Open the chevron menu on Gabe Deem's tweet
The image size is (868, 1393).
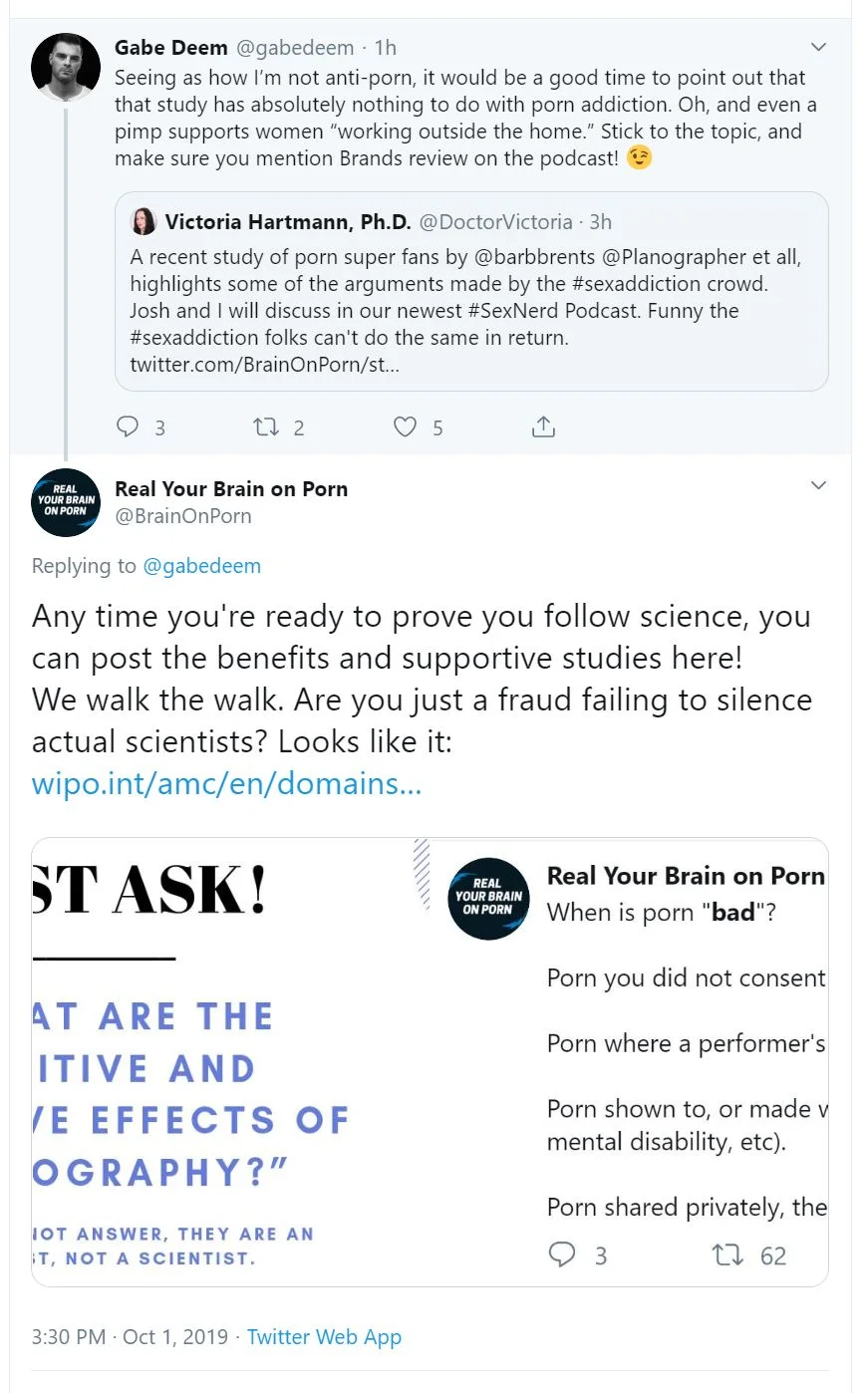click(818, 47)
